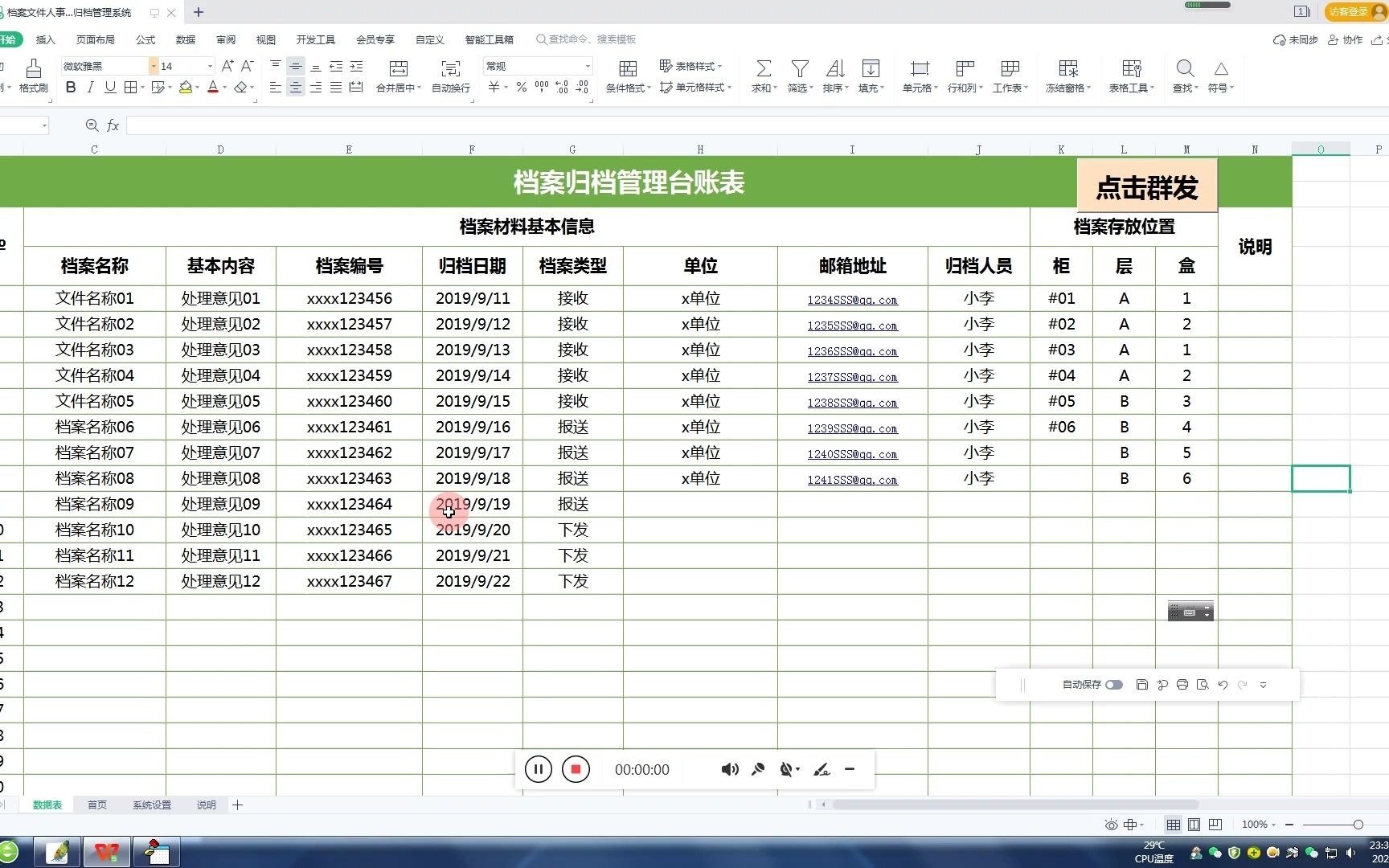Click the formula bar input field
This screenshot has height=868, width=1389.
tap(756, 125)
